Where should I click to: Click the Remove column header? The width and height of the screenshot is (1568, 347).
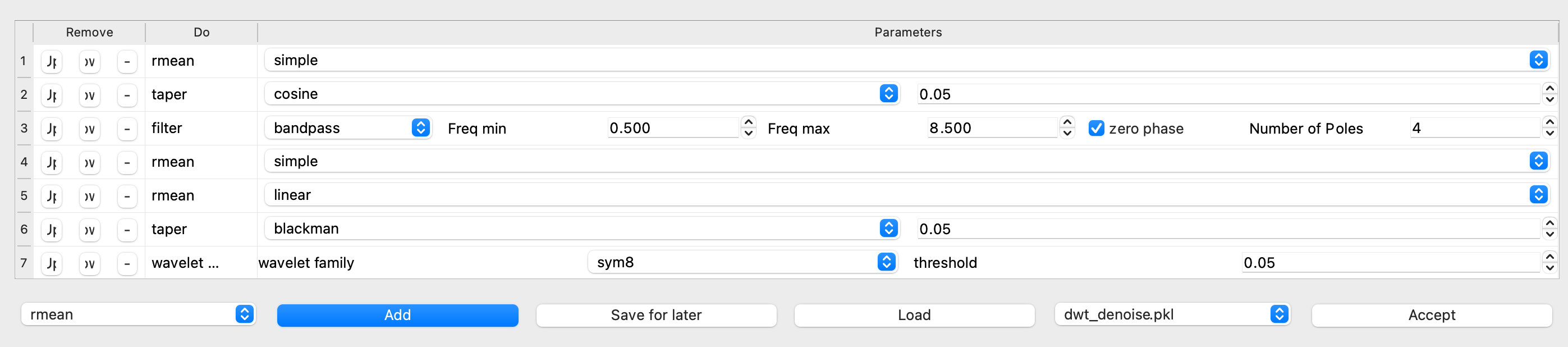coord(89,32)
